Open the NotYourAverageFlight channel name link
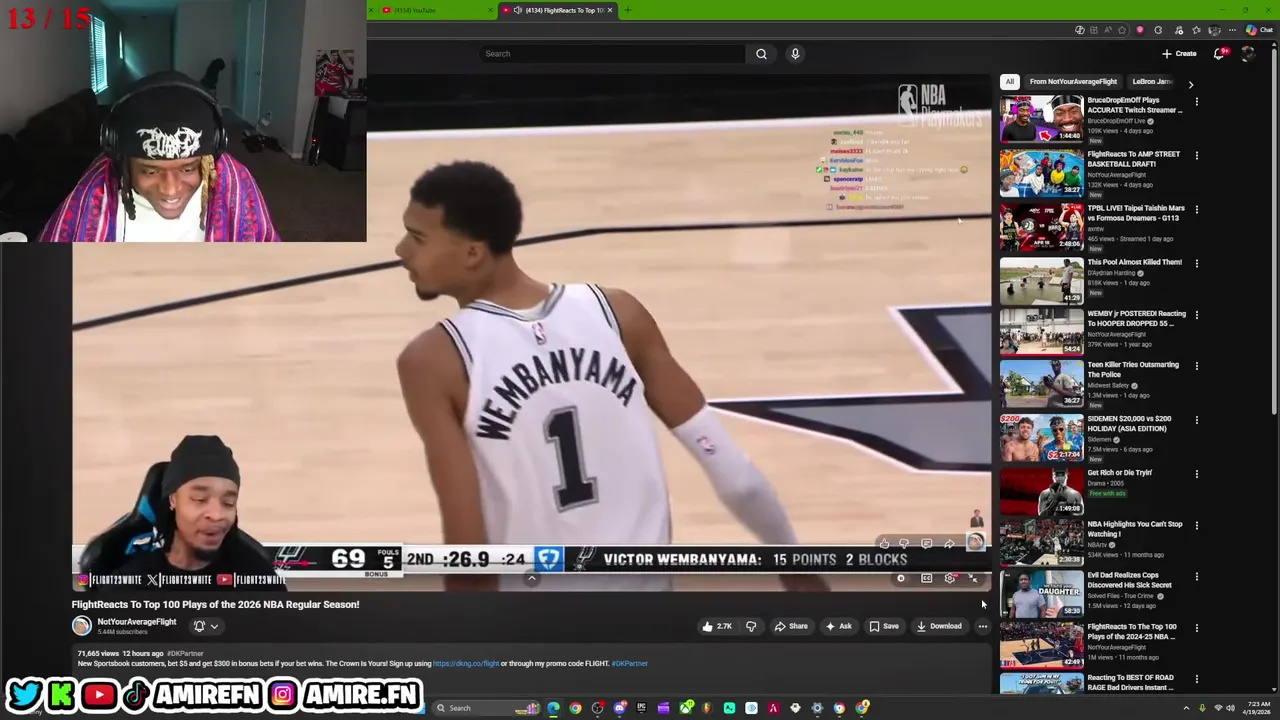The height and width of the screenshot is (720, 1280). coord(136,622)
